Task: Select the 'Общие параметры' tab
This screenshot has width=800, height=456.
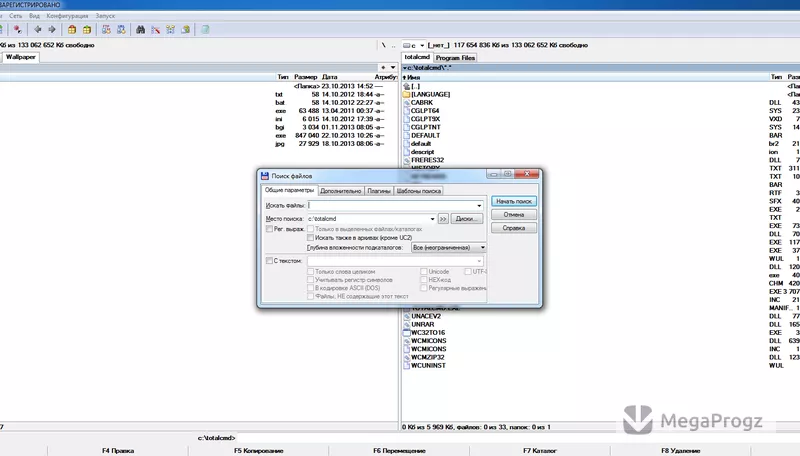Action: click(x=289, y=190)
